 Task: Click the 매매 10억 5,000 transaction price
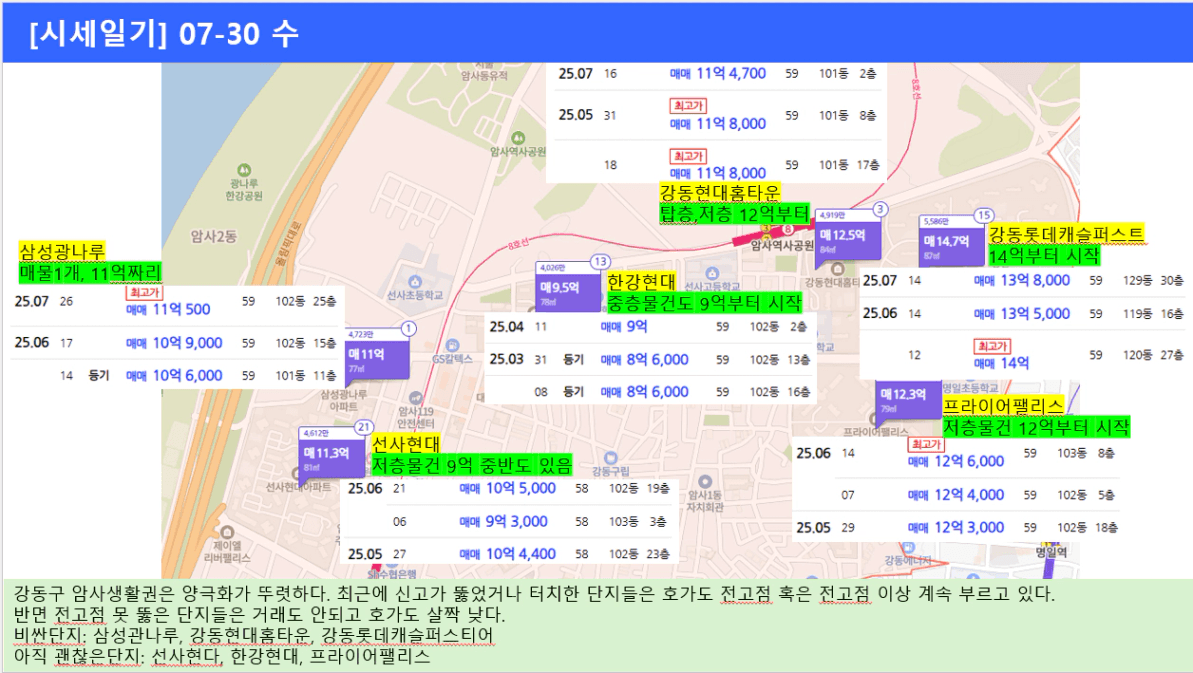507,488
